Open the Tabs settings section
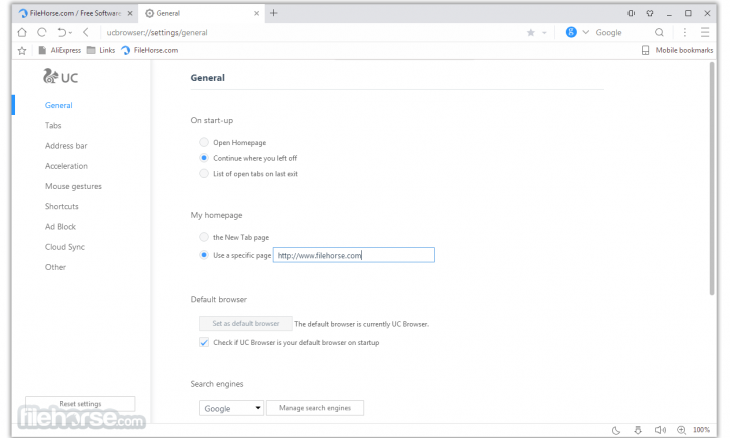Screen dimensions: 730x438 [53, 125]
